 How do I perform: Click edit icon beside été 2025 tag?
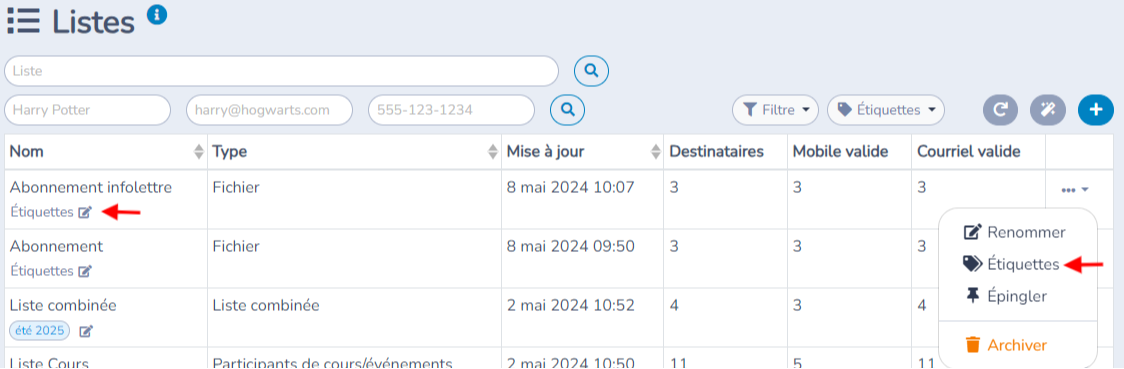tap(86, 330)
